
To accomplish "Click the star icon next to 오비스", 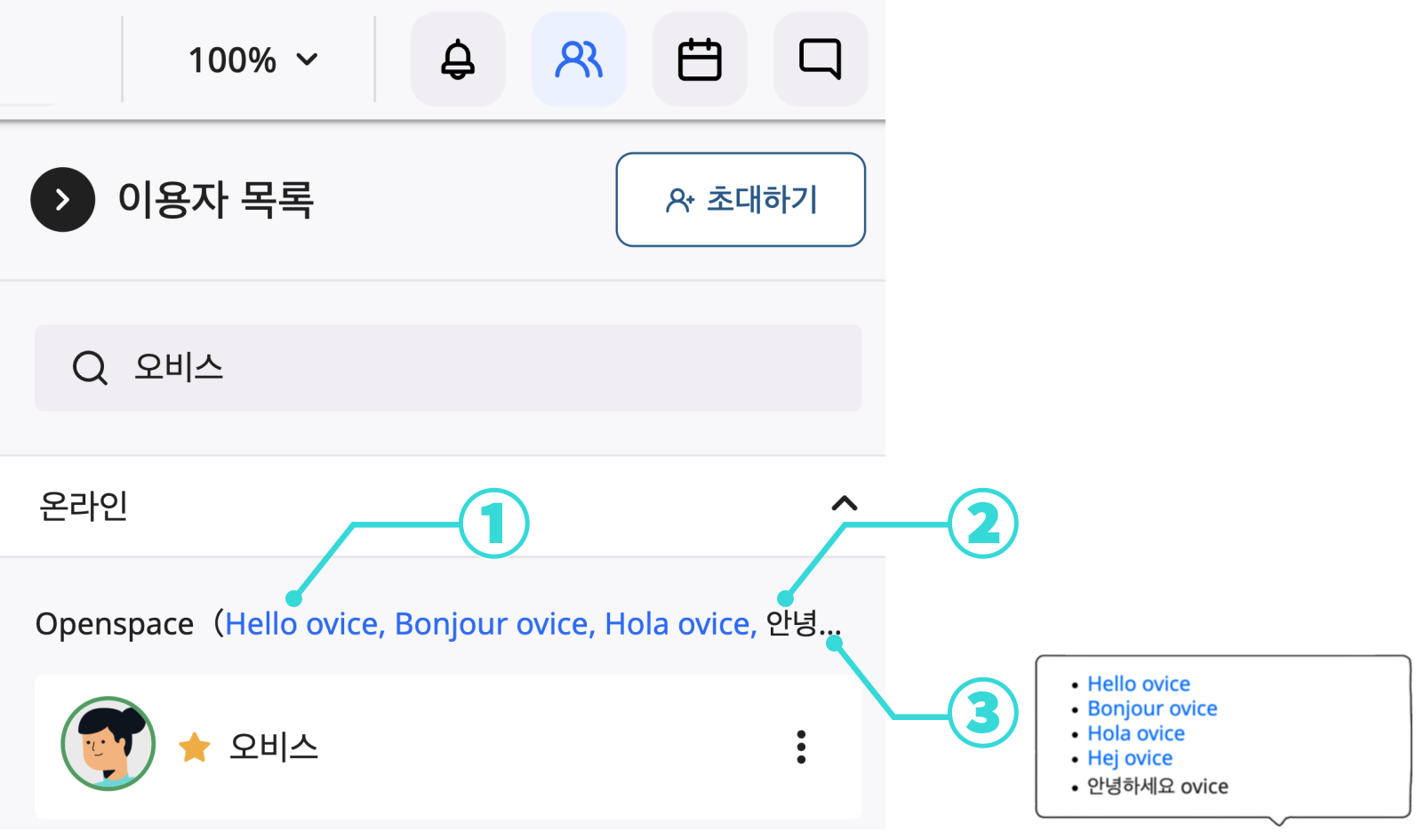I will 195,748.
